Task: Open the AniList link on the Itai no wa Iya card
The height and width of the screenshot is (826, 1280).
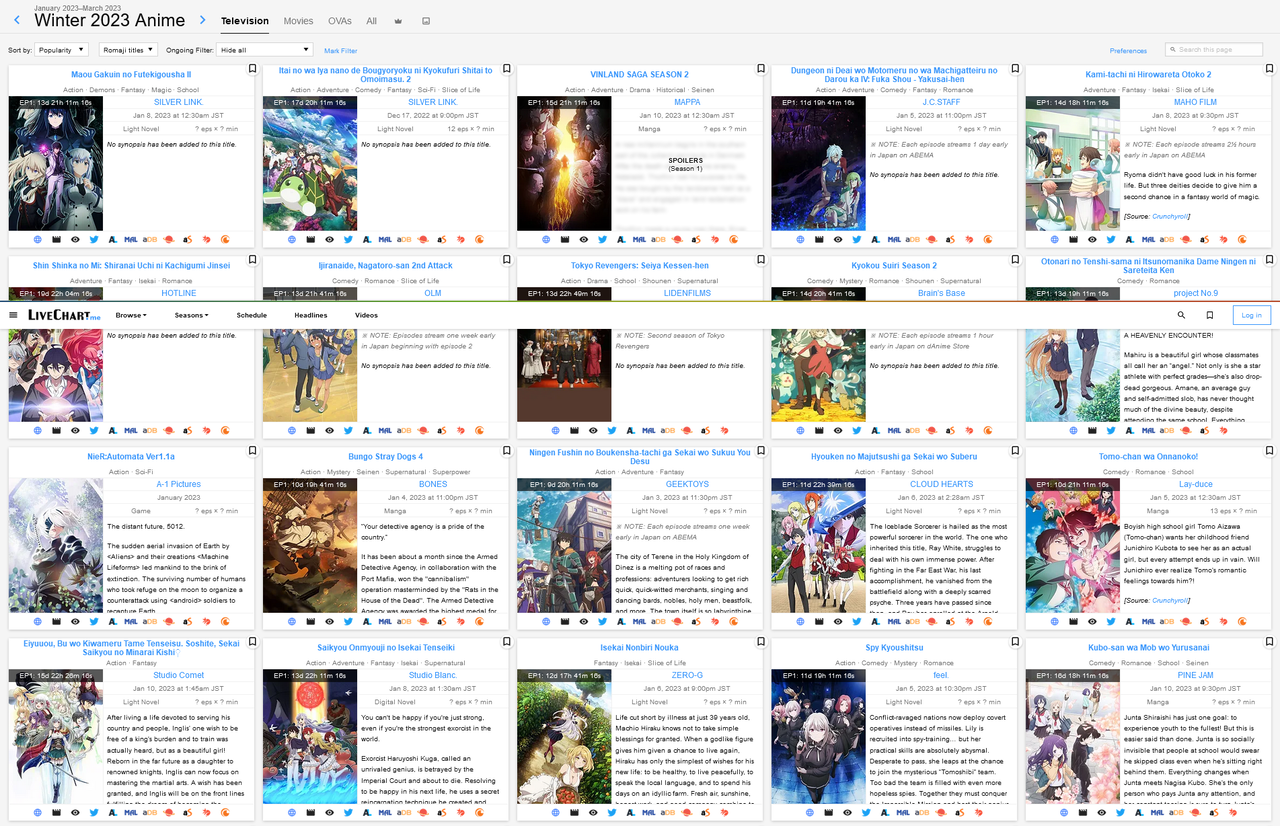Action: 367,239
